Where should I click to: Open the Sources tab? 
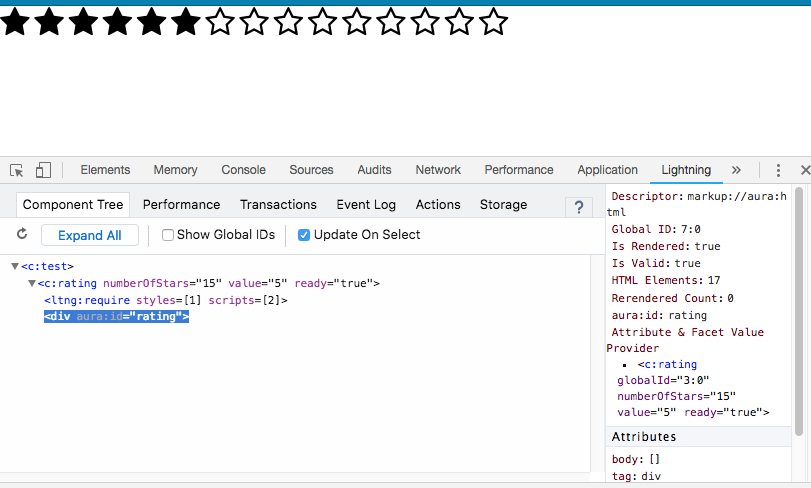311,170
